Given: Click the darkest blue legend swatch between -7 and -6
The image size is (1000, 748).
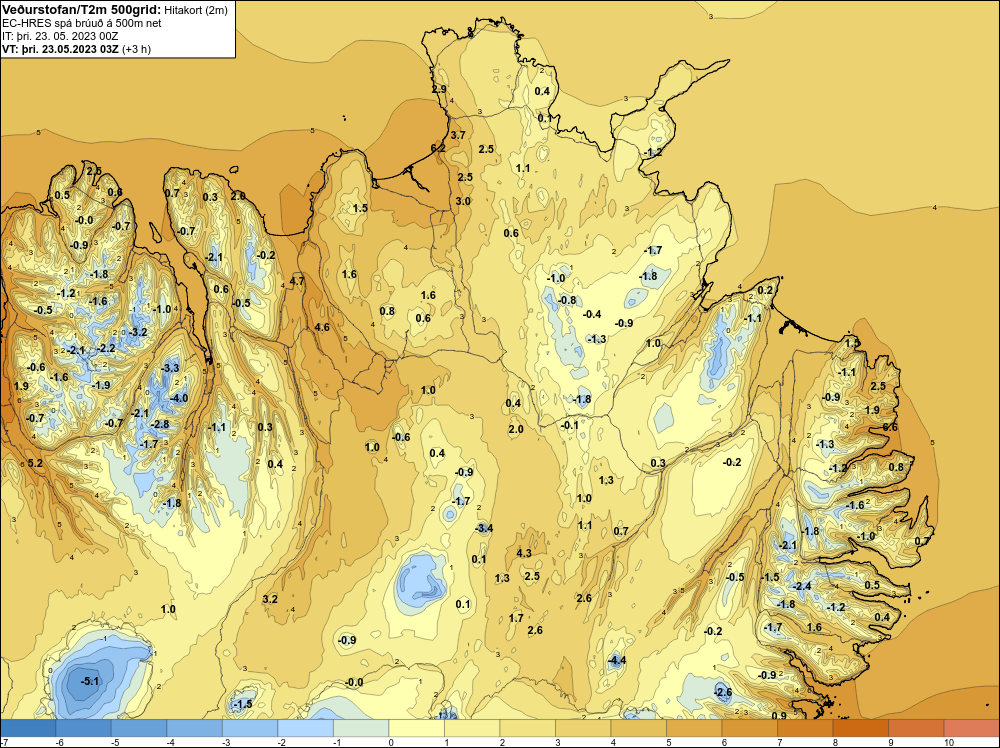Looking at the screenshot, I should coord(28,728).
